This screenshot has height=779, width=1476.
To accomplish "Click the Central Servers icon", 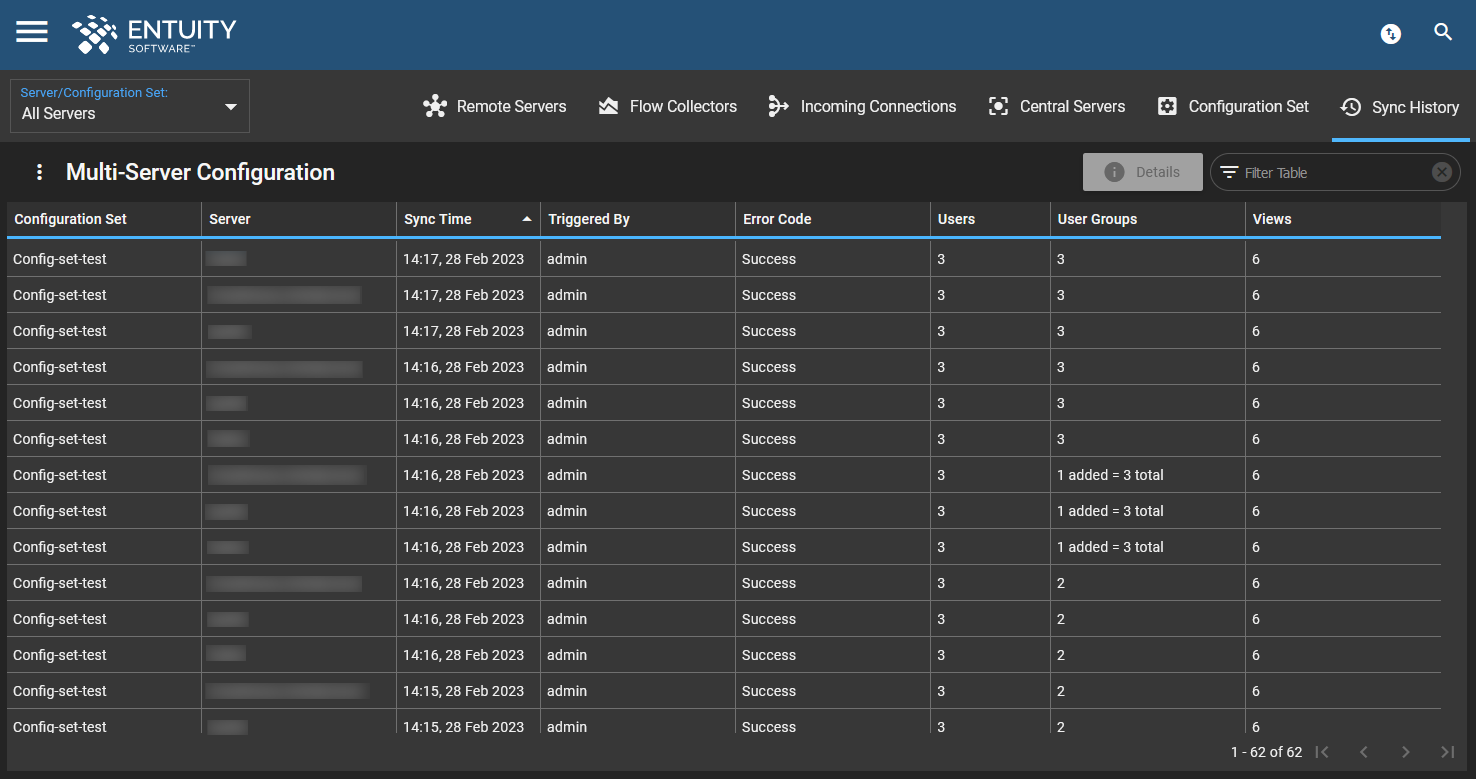I will (x=998, y=106).
